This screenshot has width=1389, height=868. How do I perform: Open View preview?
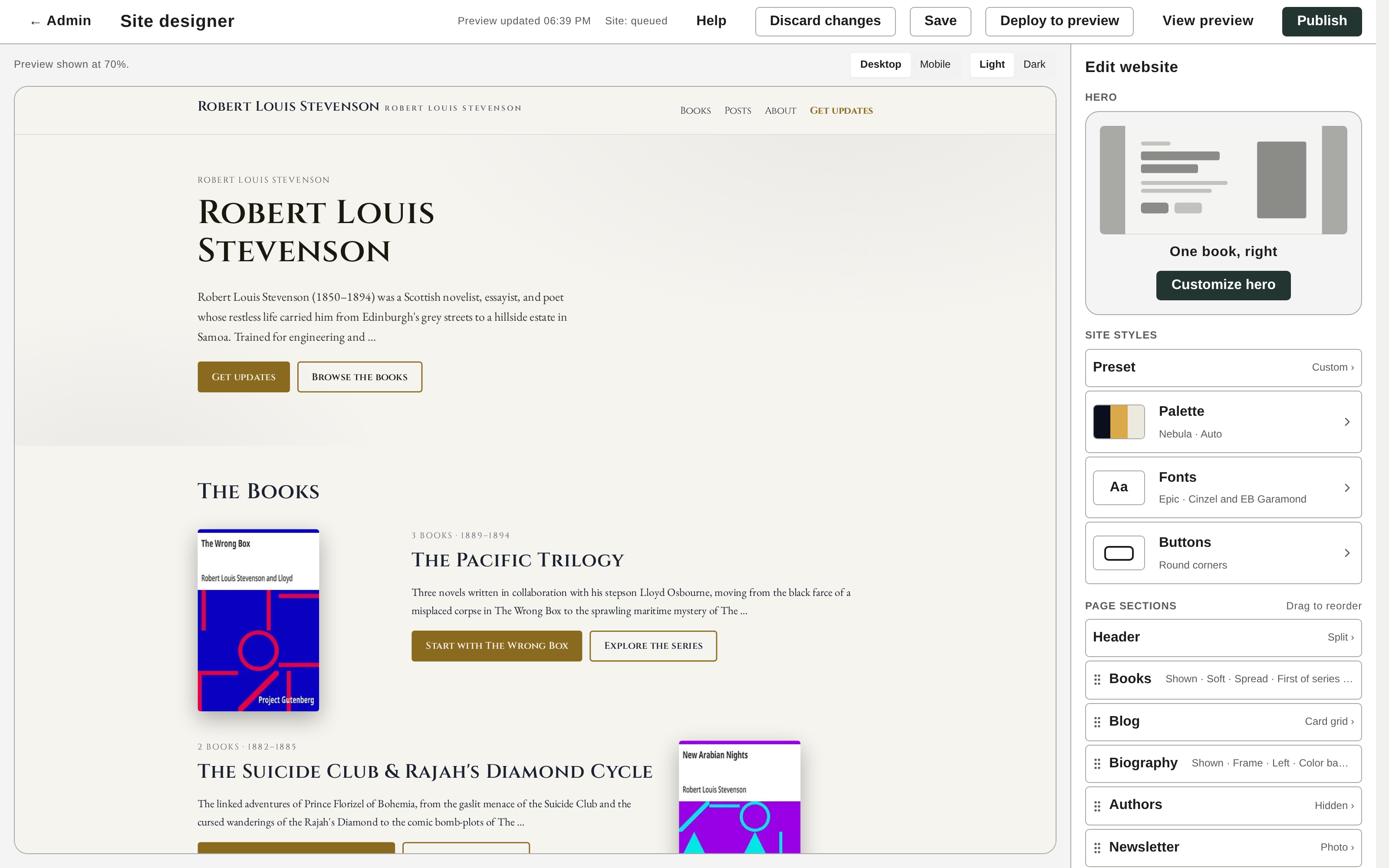coord(1208,21)
